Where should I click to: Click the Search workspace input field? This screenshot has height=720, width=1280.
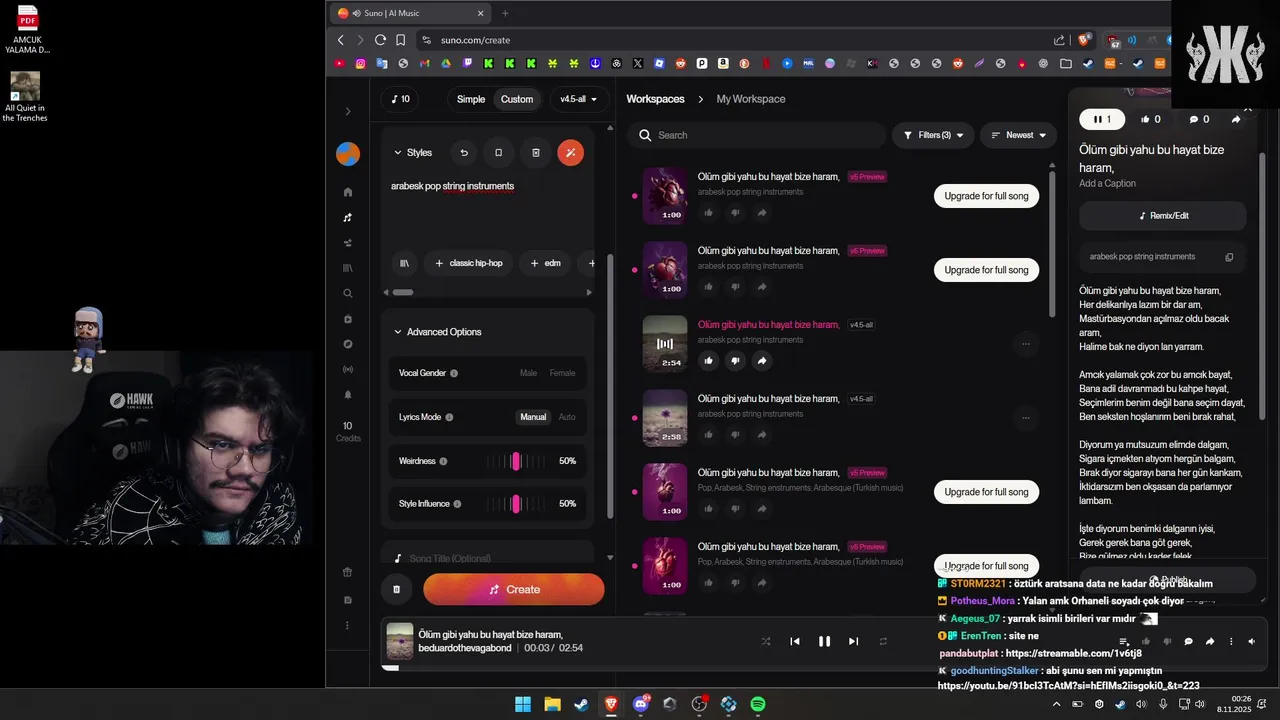tap(757, 135)
